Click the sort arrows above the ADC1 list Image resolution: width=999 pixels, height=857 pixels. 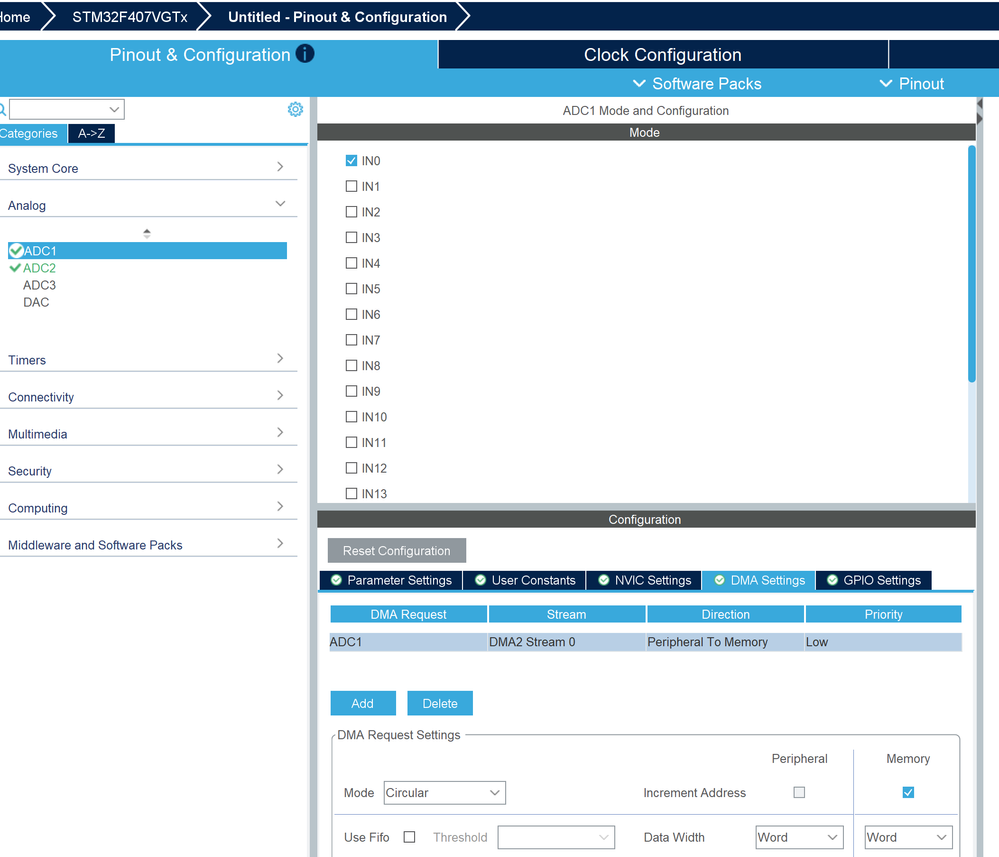coord(147,233)
